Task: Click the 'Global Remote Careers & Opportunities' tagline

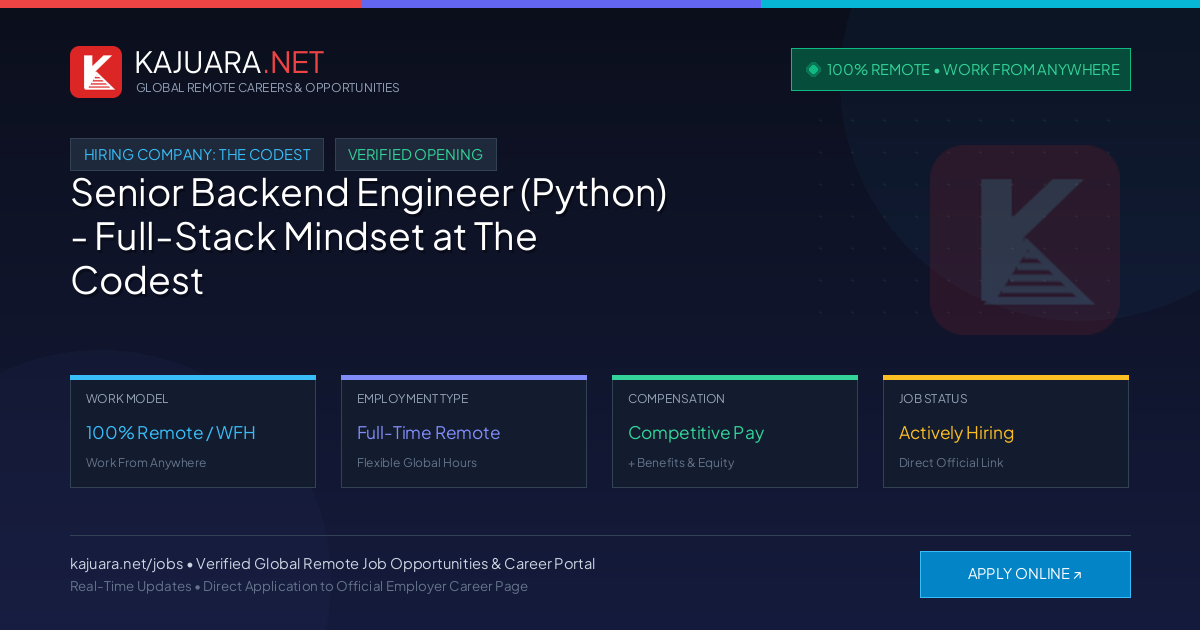Action: [x=268, y=88]
